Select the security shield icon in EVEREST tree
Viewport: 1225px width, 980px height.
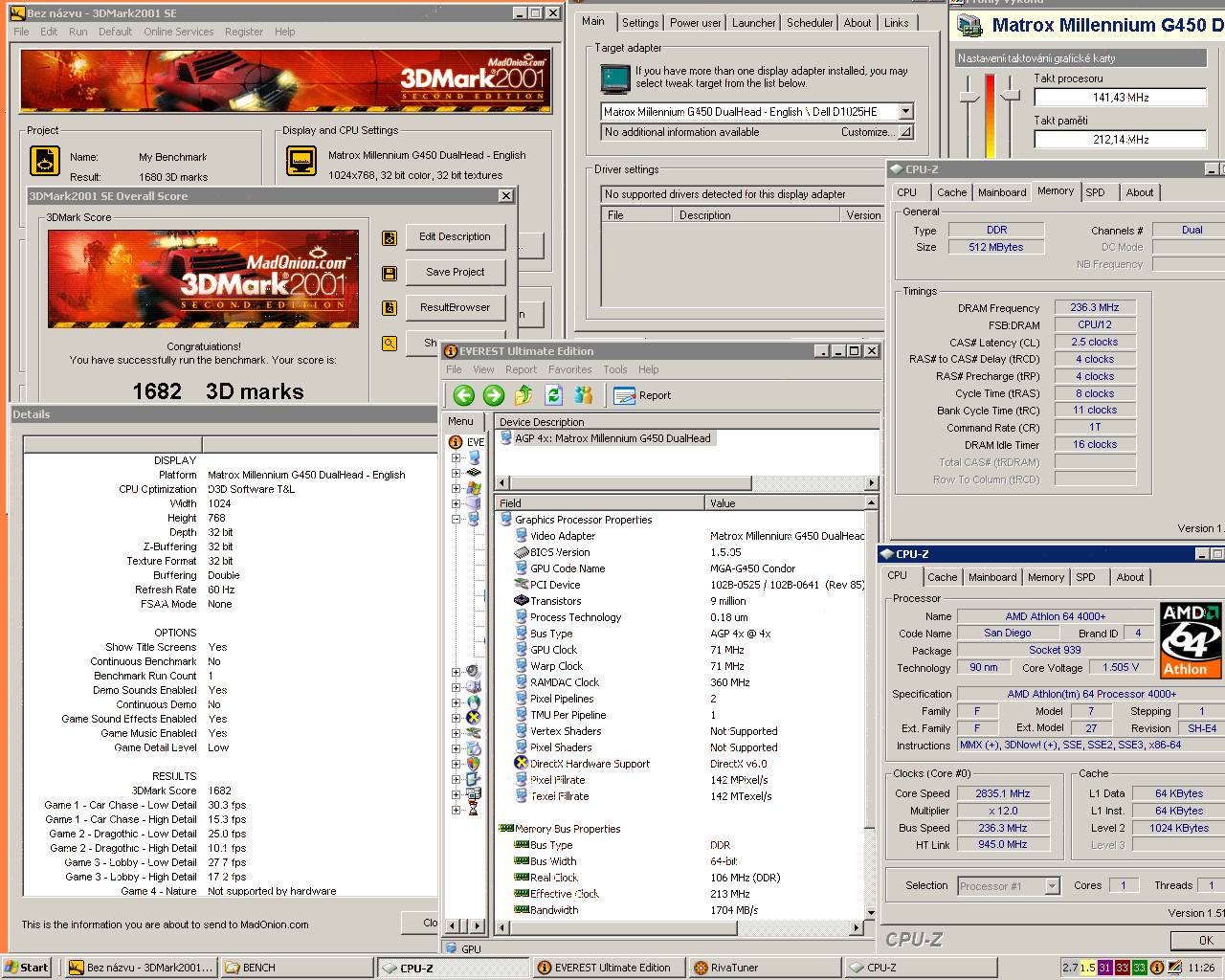click(x=473, y=764)
